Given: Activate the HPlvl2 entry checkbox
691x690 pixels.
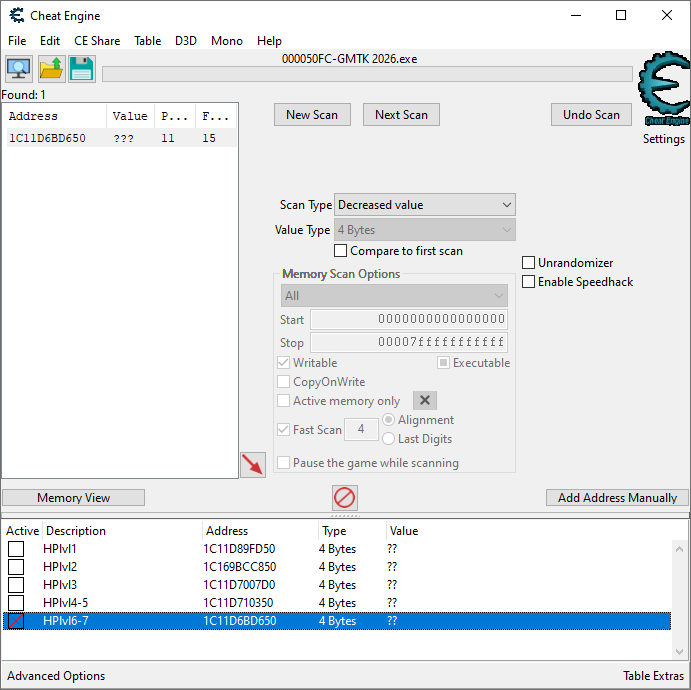Looking at the screenshot, I should point(16,567).
